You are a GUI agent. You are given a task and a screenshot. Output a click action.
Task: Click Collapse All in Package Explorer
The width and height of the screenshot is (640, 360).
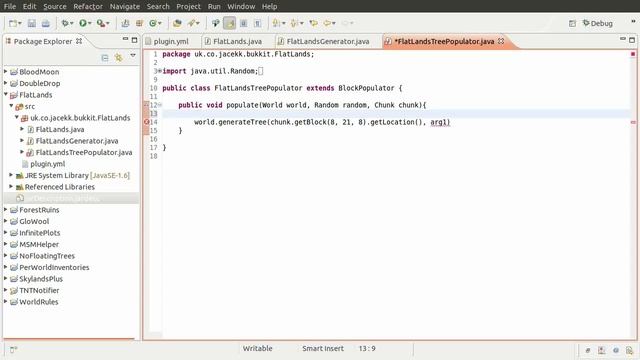105,58
